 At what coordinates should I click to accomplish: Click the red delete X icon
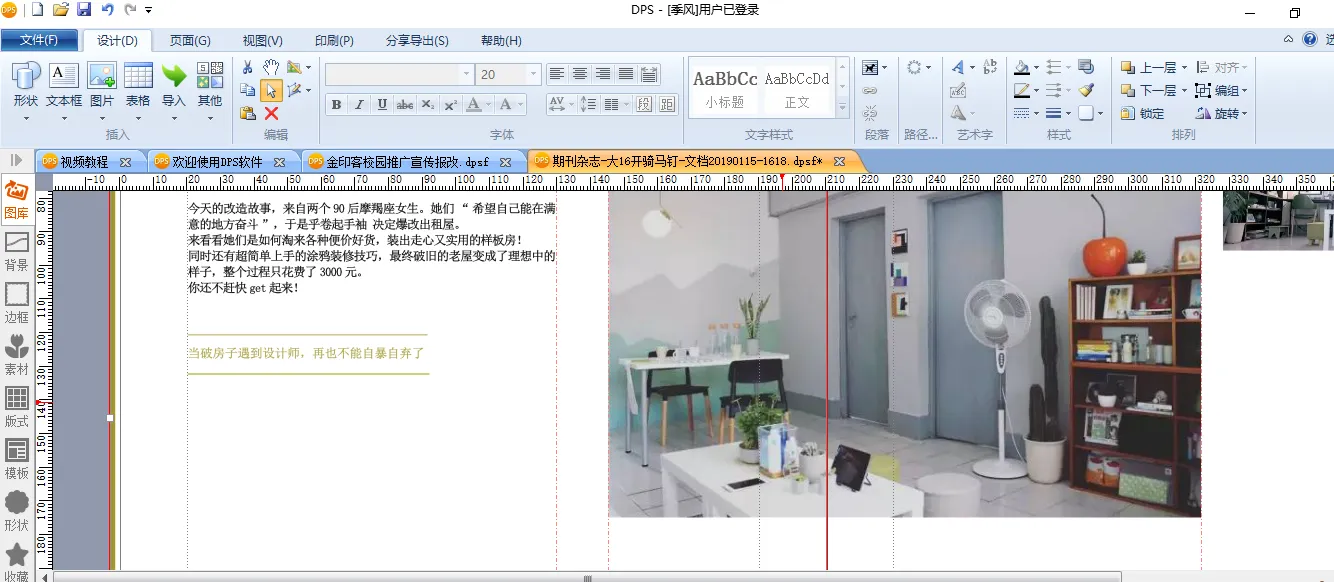tap(271, 114)
